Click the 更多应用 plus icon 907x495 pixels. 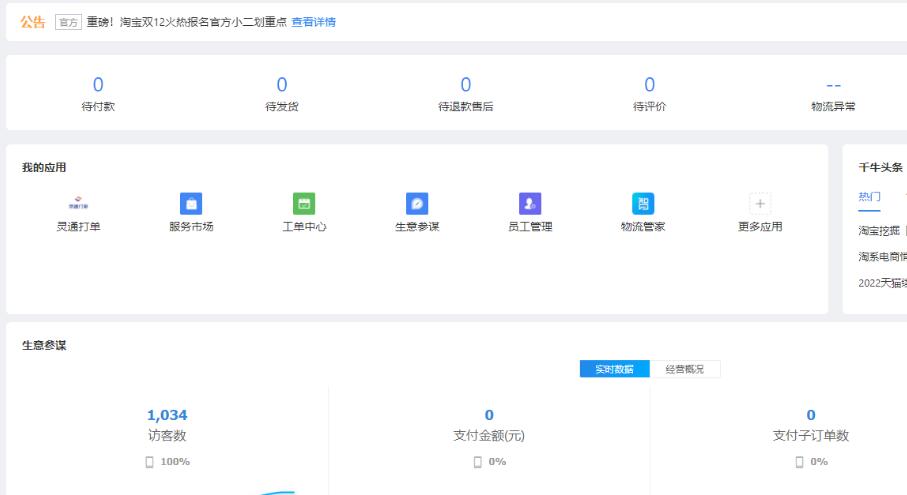[x=760, y=204]
